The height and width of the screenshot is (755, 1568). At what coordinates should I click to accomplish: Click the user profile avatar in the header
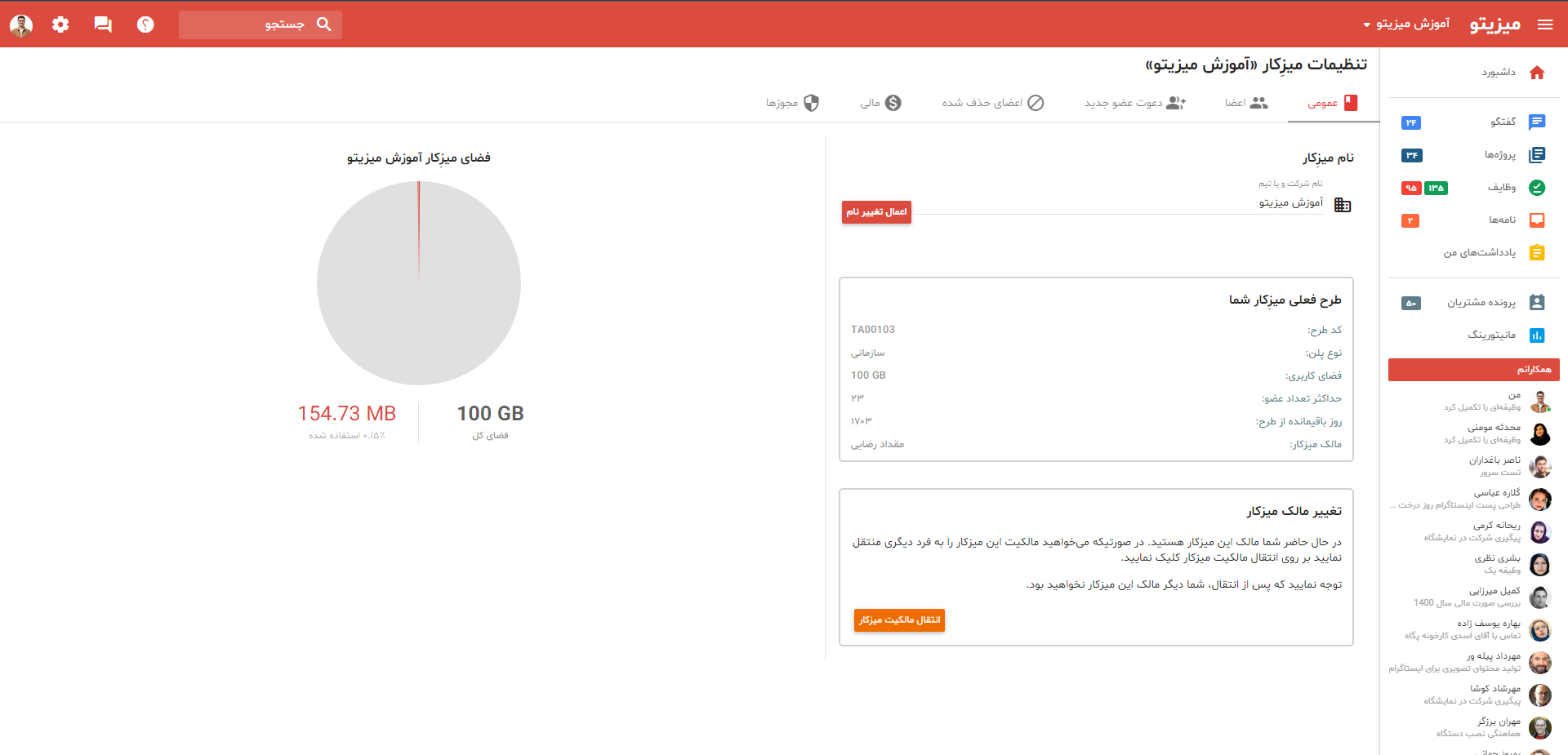click(x=21, y=25)
